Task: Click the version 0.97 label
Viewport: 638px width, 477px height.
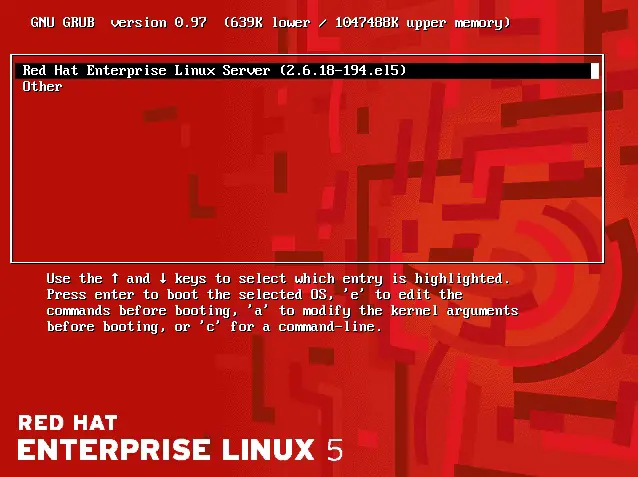Action: coord(159,22)
